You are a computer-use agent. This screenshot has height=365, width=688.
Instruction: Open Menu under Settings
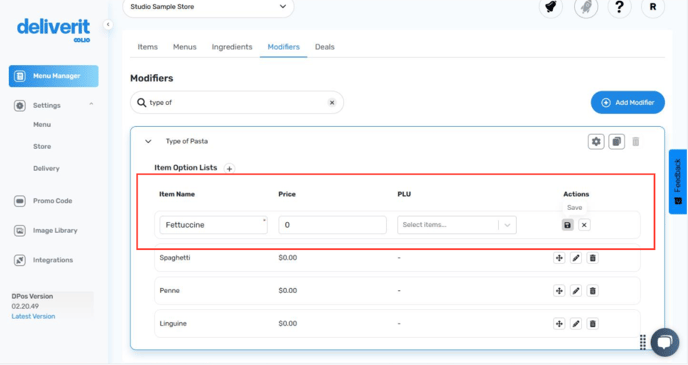(x=42, y=125)
